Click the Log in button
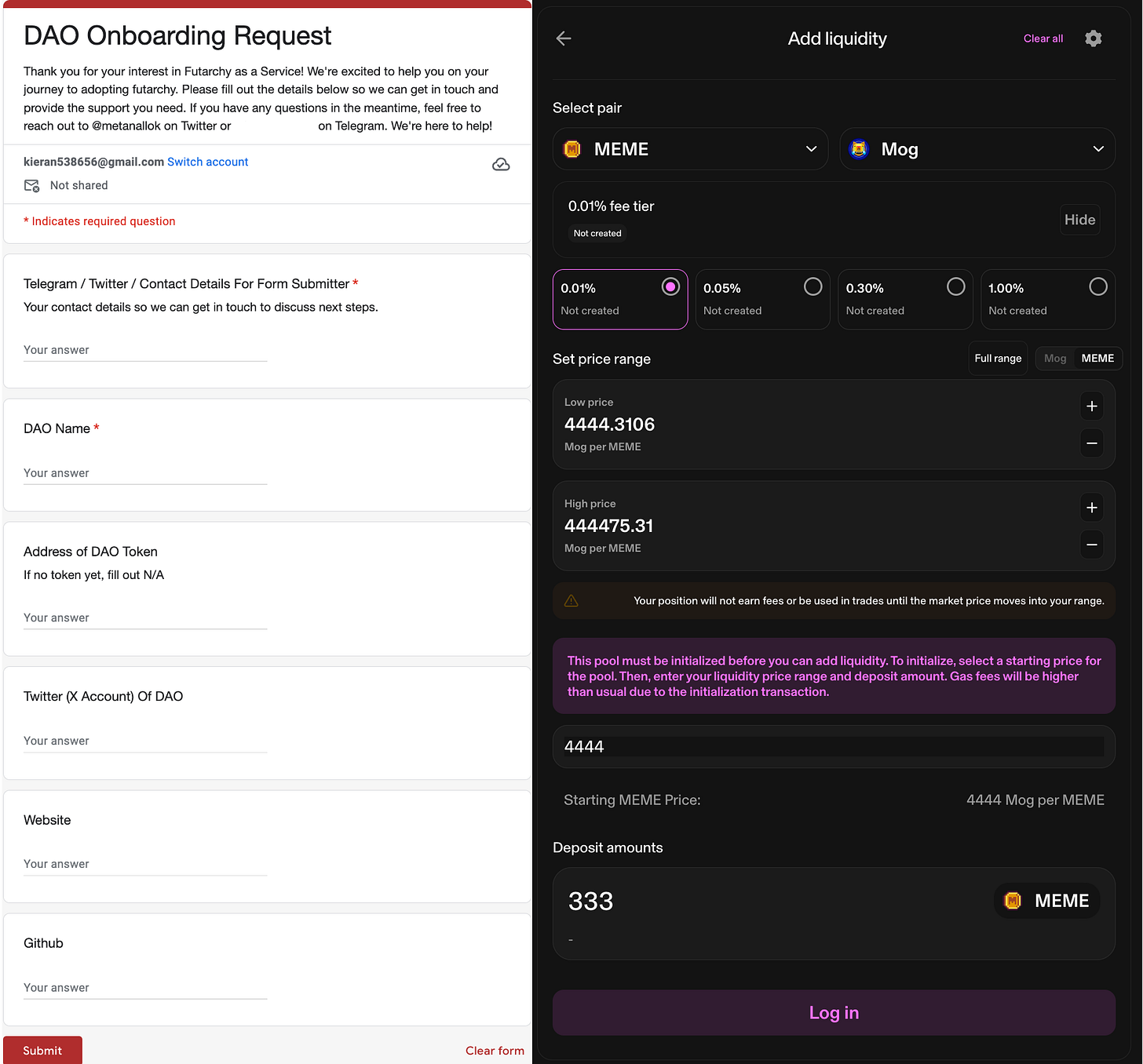The height and width of the screenshot is (1064, 1143). [x=834, y=1012]
